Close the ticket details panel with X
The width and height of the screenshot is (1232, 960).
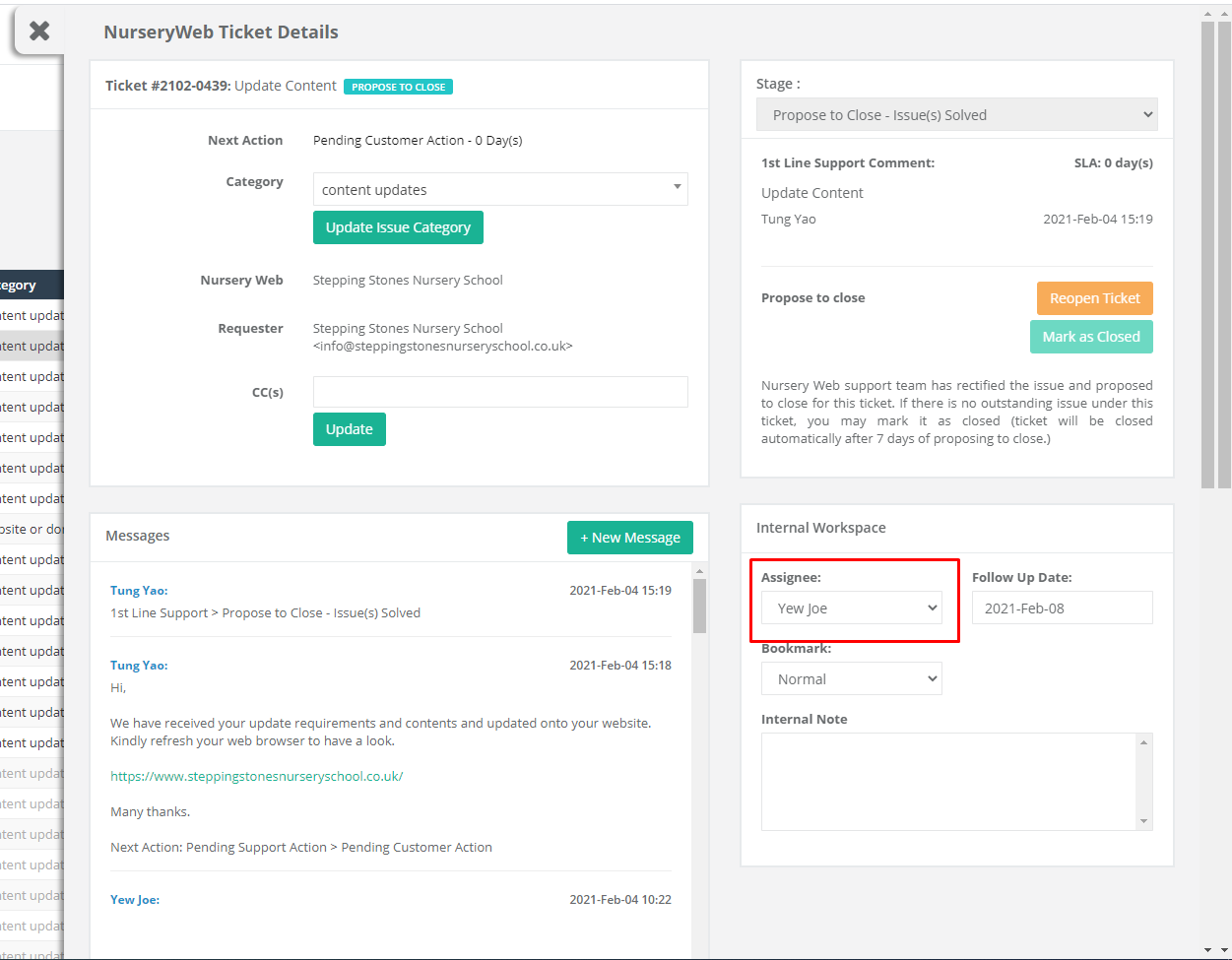tap(39, 31)
